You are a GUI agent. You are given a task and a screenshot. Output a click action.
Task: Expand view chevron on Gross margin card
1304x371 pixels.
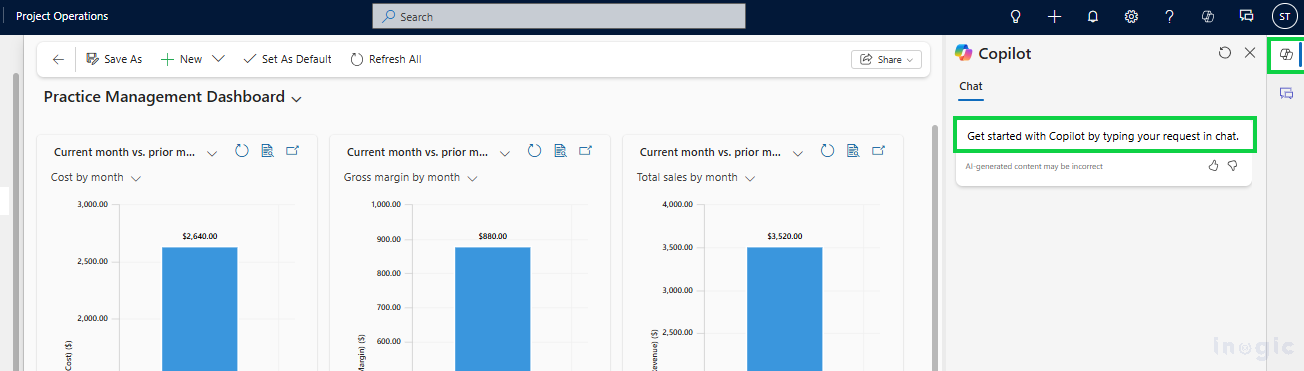click(505, 153)
